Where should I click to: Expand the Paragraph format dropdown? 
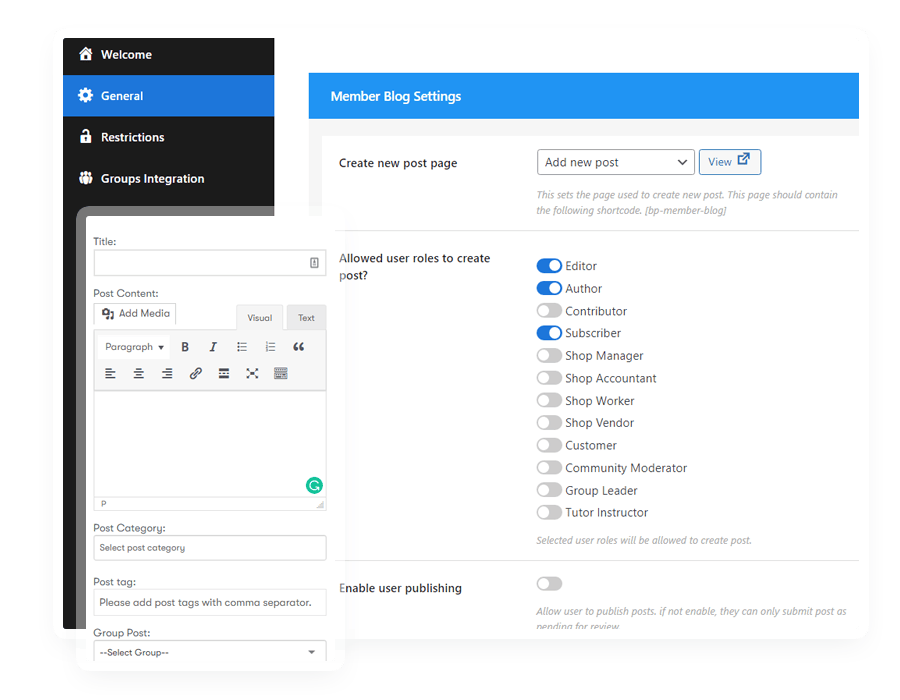[134, 347]
